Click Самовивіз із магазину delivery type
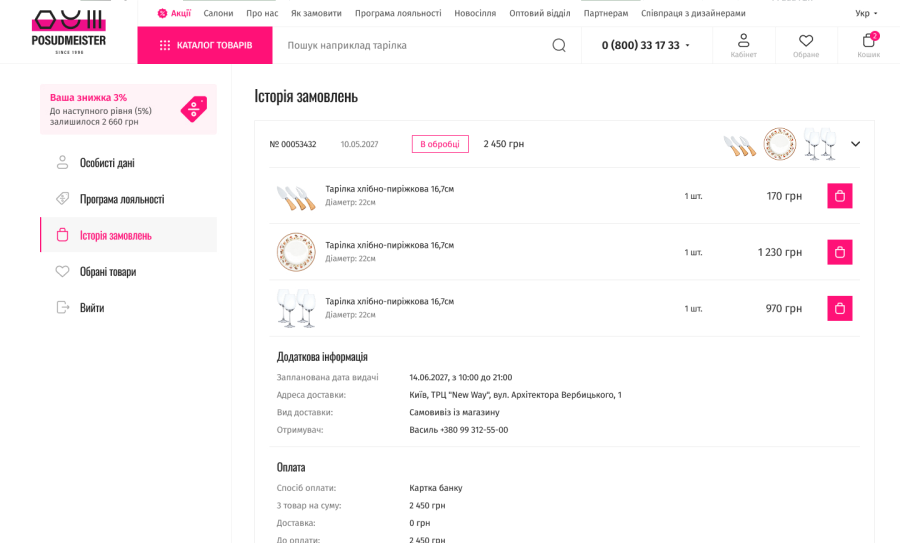Image resolution: width=900 pixels, height=543 pixels. (x=455, y=412)
